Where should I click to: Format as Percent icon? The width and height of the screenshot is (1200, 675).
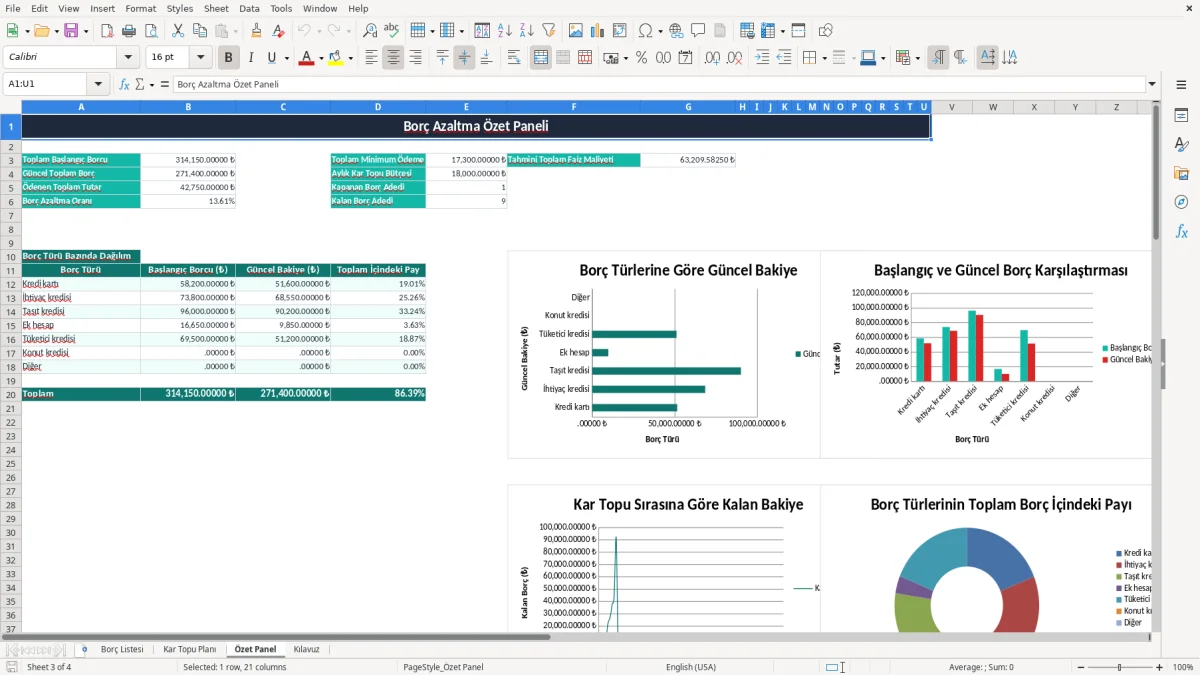click(x=642, y=58)
